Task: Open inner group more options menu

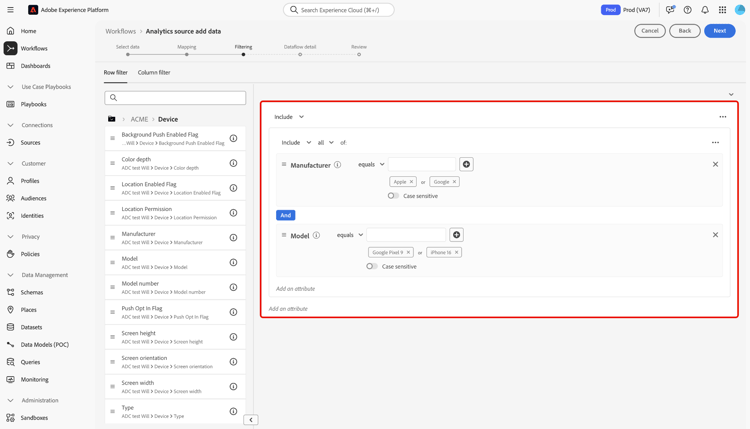Action: [x=715, y=143]
